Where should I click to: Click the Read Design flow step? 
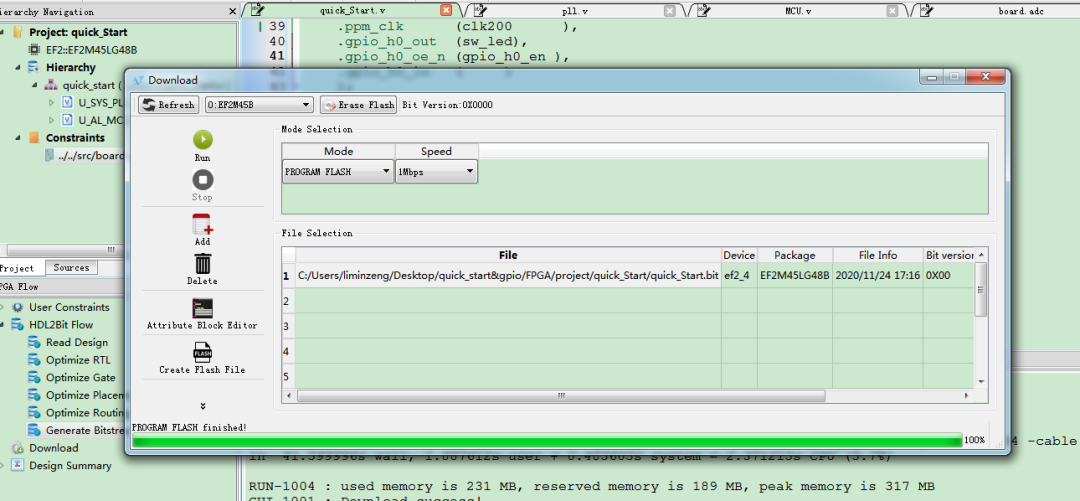(x=76, y=342)
